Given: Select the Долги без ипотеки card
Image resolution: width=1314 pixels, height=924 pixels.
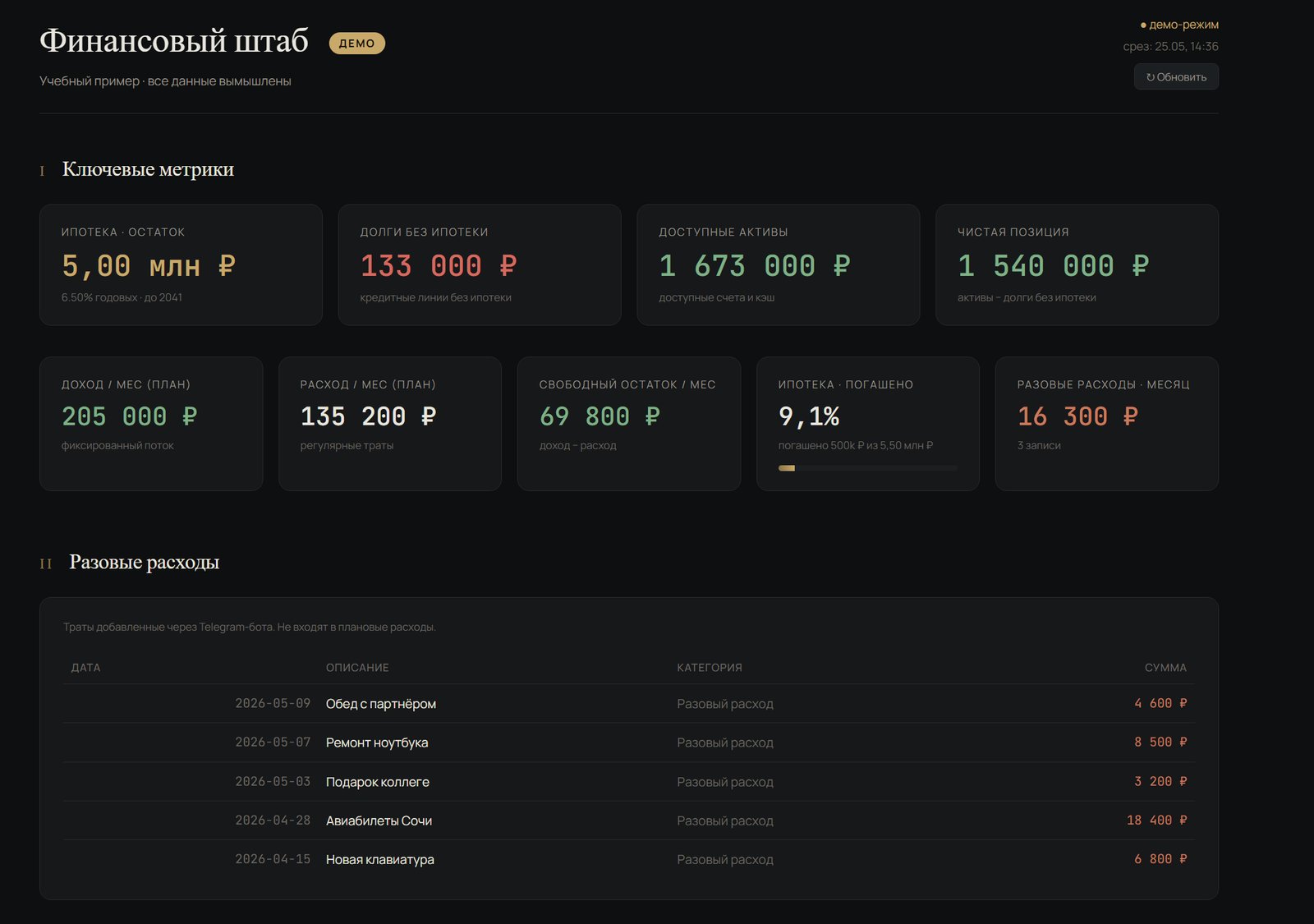Looking at the screenshot, I should [480, 264].
